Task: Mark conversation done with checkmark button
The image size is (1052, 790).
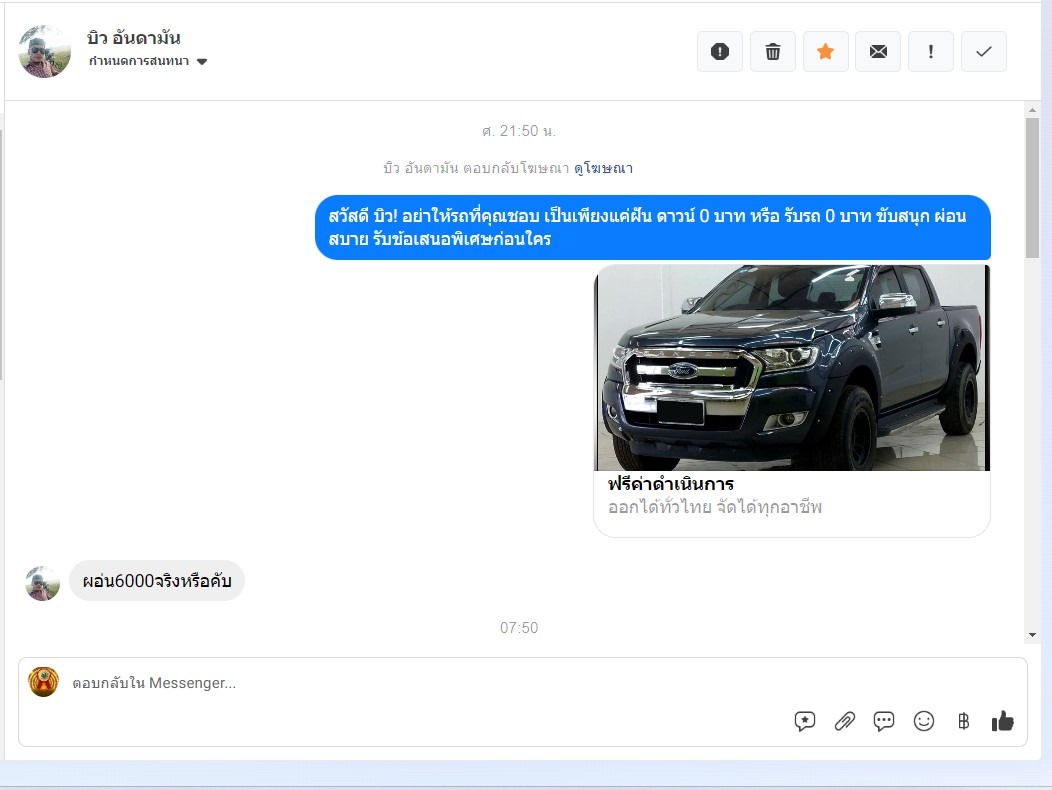Action: click(984, 52)
